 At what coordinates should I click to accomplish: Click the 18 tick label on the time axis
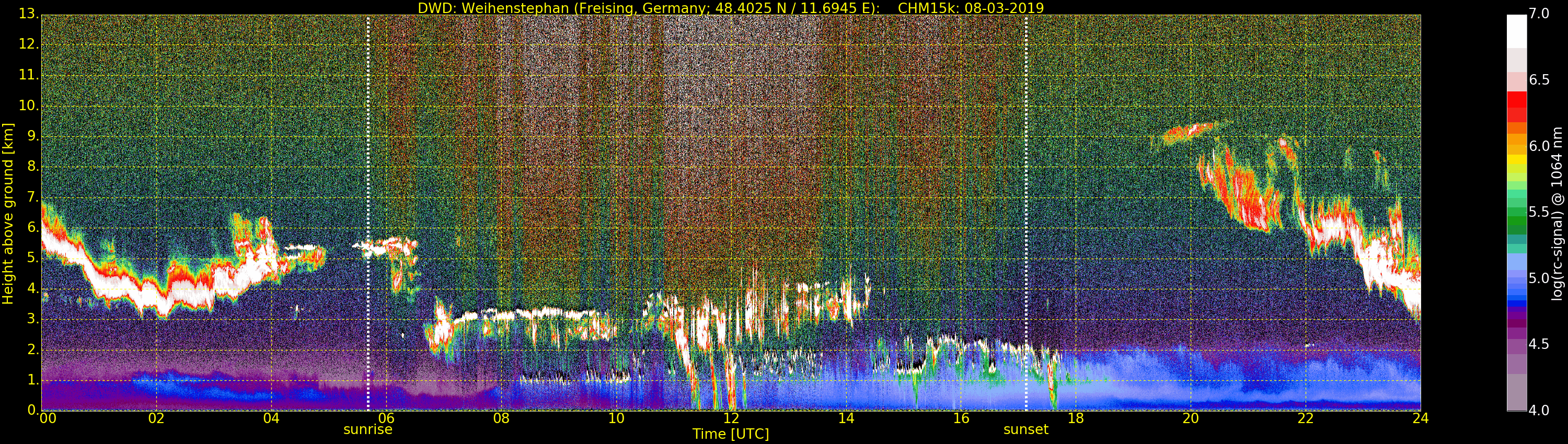[x=1076, y=418]
